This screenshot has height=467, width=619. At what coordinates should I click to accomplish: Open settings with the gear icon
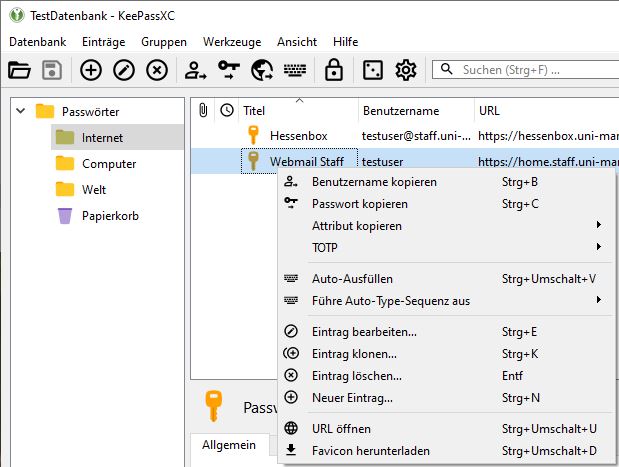click(405, 70)
